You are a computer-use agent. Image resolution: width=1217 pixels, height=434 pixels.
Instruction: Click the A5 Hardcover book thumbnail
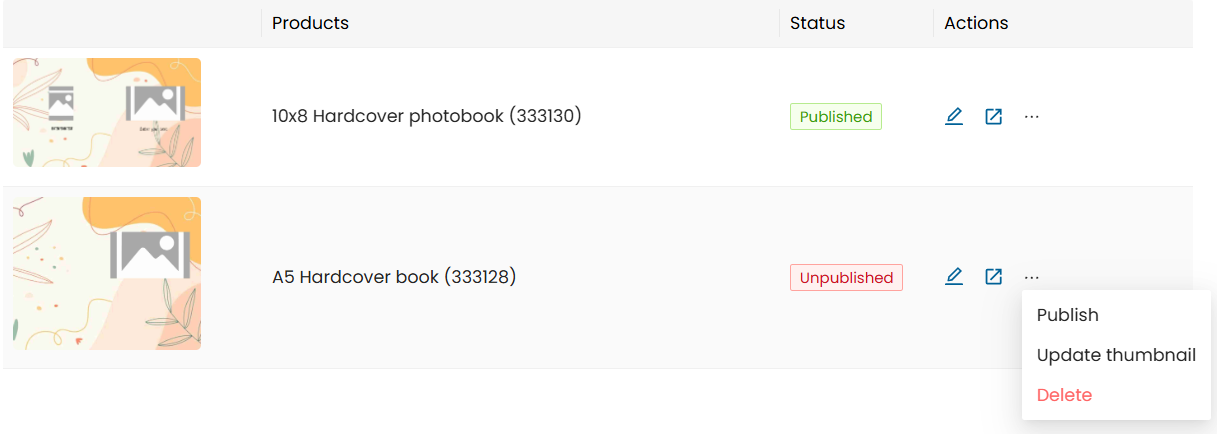[x=107, y=273]
